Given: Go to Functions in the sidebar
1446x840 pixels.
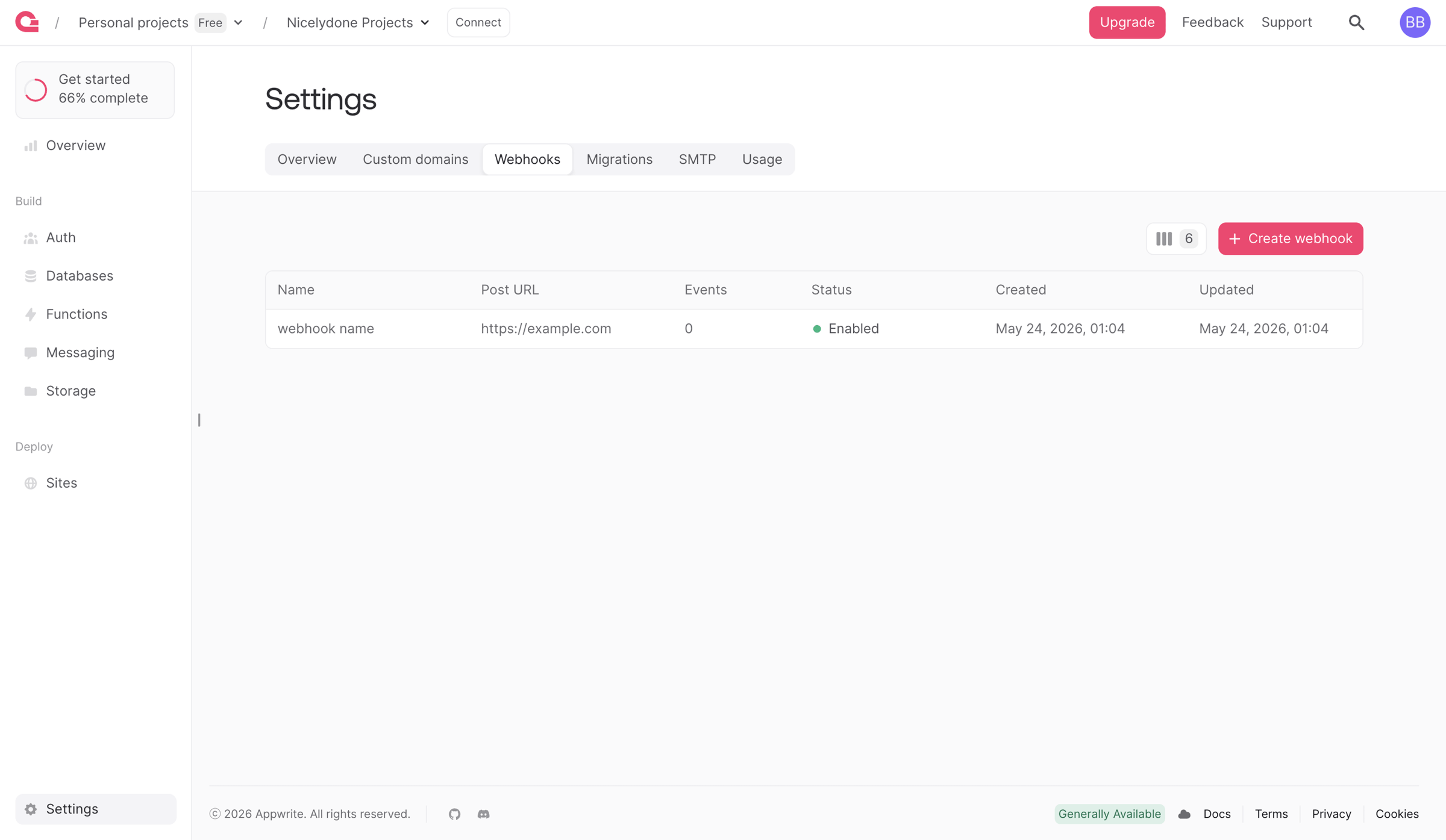Looking at the screenshot, I should click(95, 314).
